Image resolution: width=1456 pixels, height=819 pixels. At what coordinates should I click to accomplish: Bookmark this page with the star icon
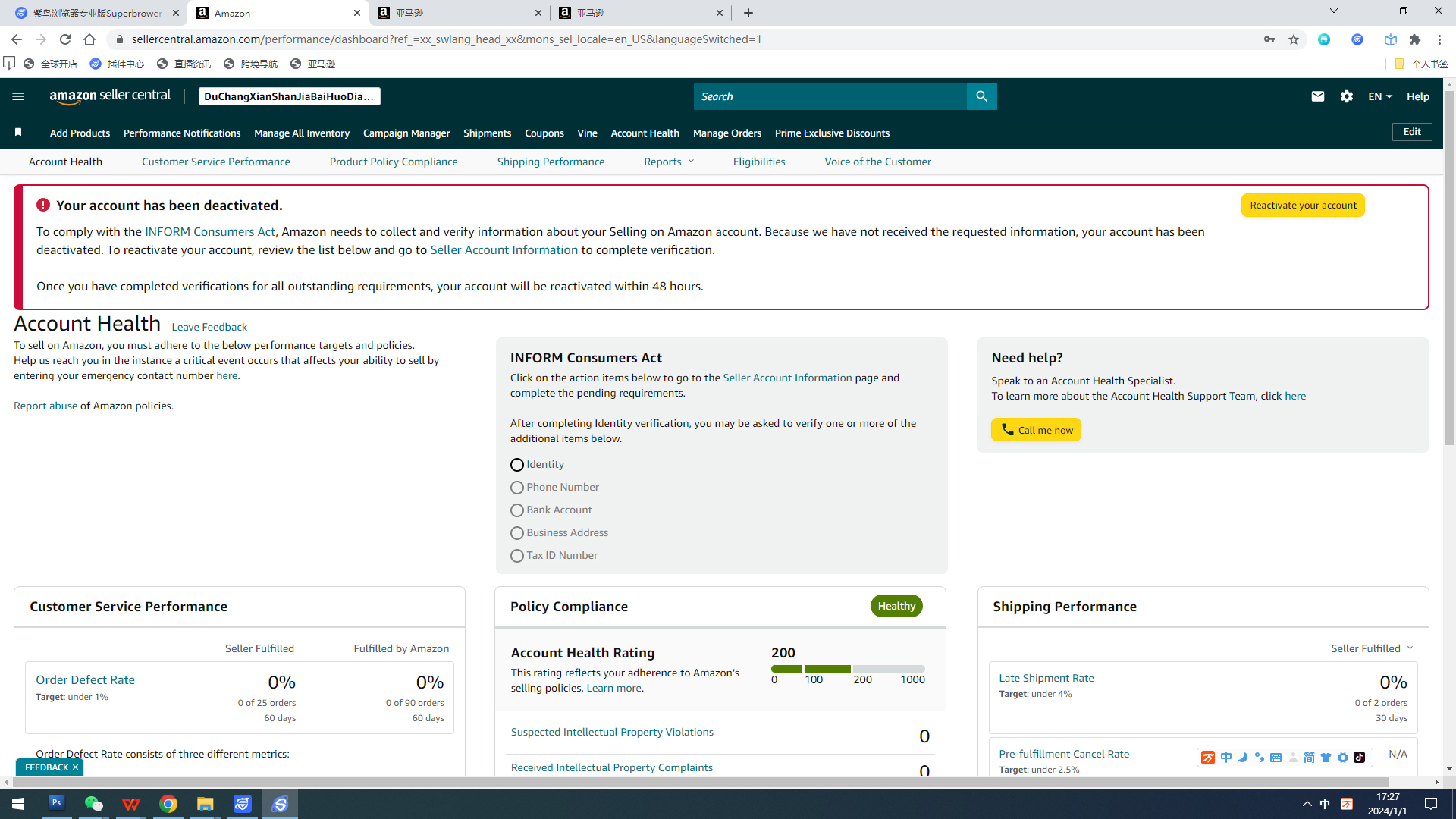(x=1294, y=39)
